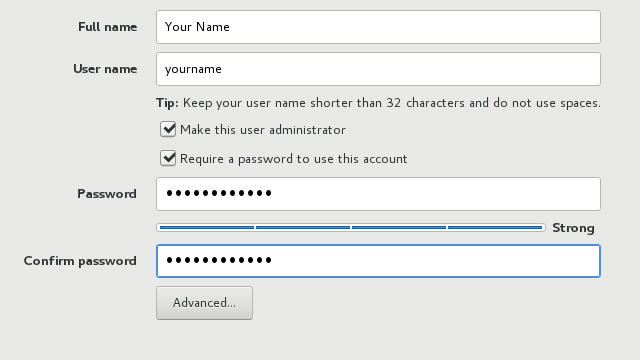Select the Password field
Viewport: 640px width, 360px height.
[x=378, y=194]
